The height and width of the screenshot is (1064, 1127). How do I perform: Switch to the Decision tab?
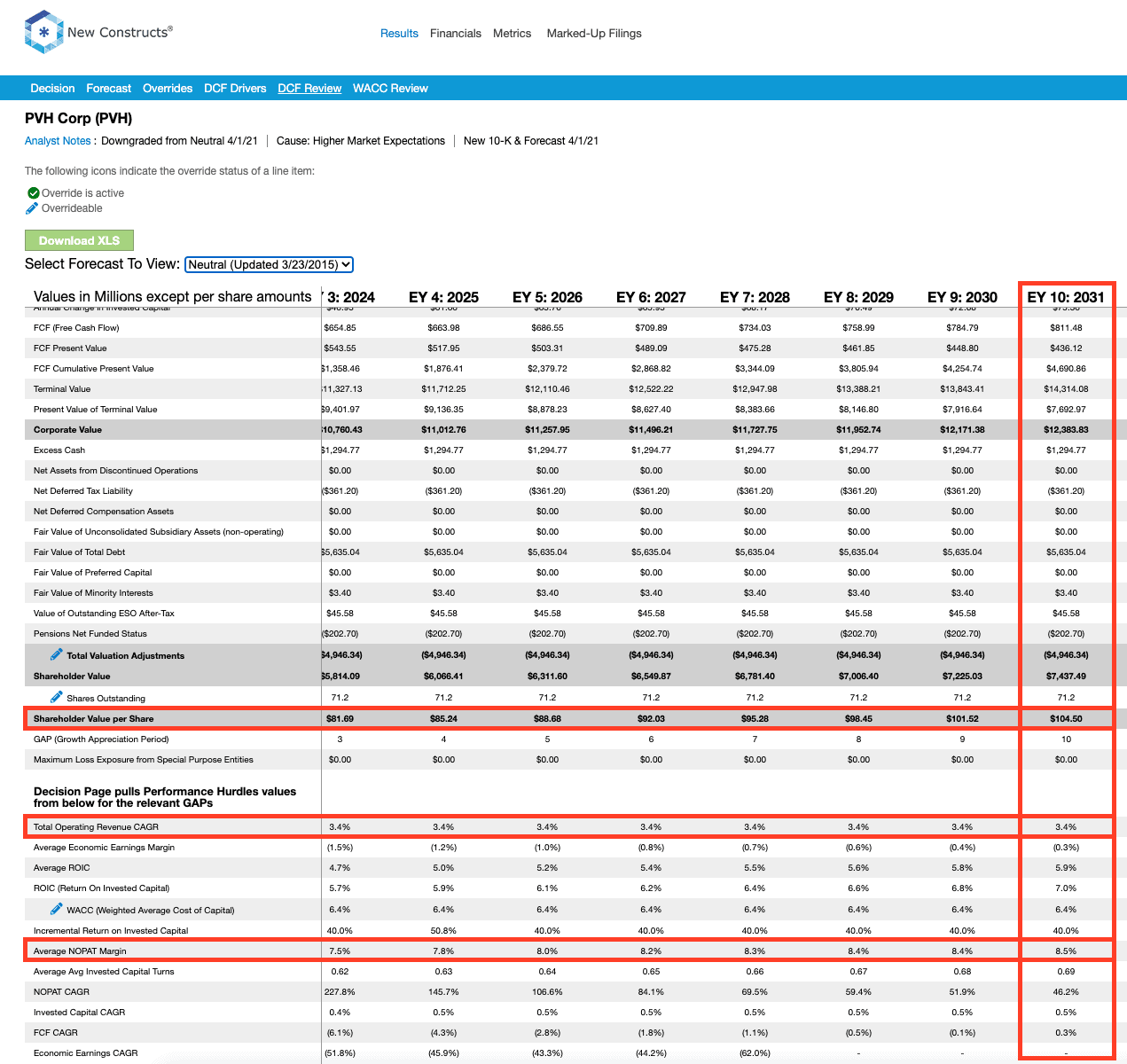click(x=52, y=89)
